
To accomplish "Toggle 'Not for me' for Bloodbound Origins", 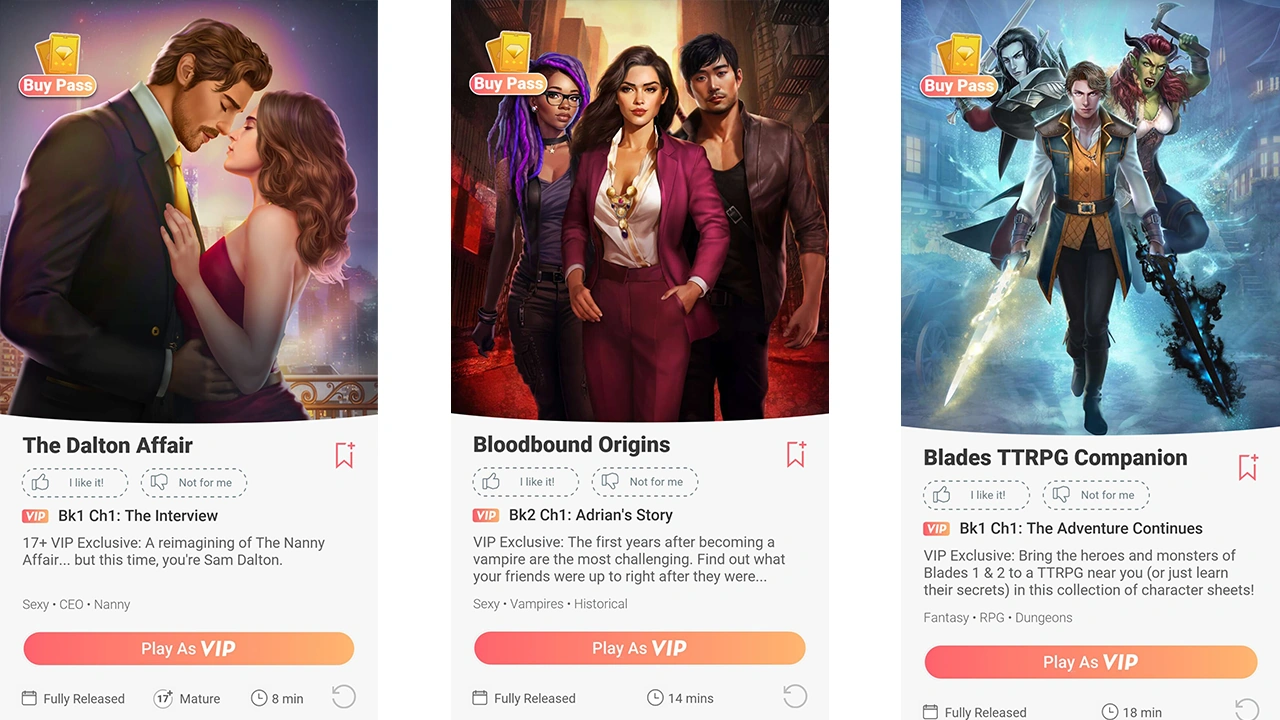I will 645,482.
